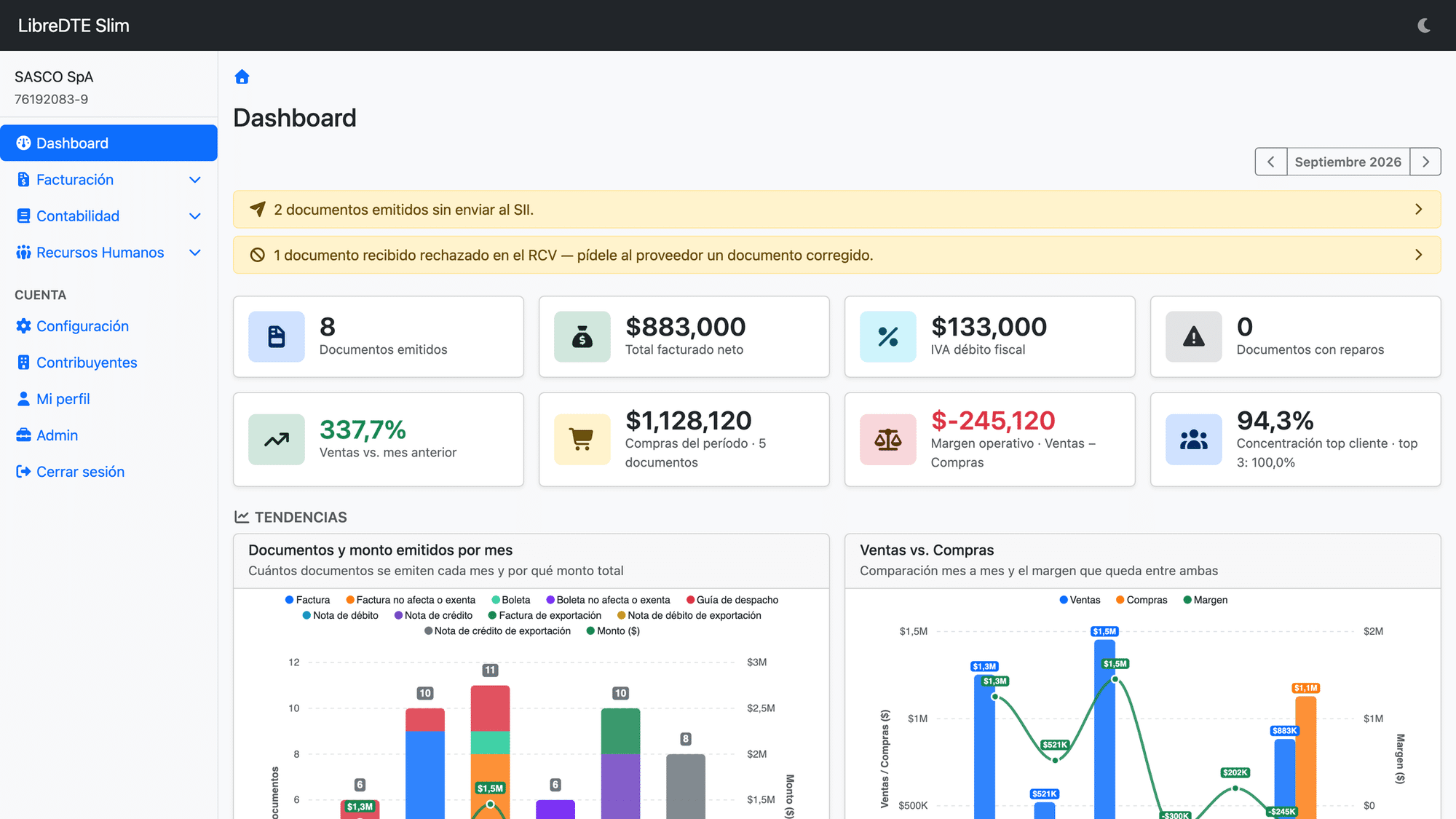Image resolution: width=1456 pixels, height=819 pixels.
Task: Click the Mi perfil user icon
Action: [23, 399]
